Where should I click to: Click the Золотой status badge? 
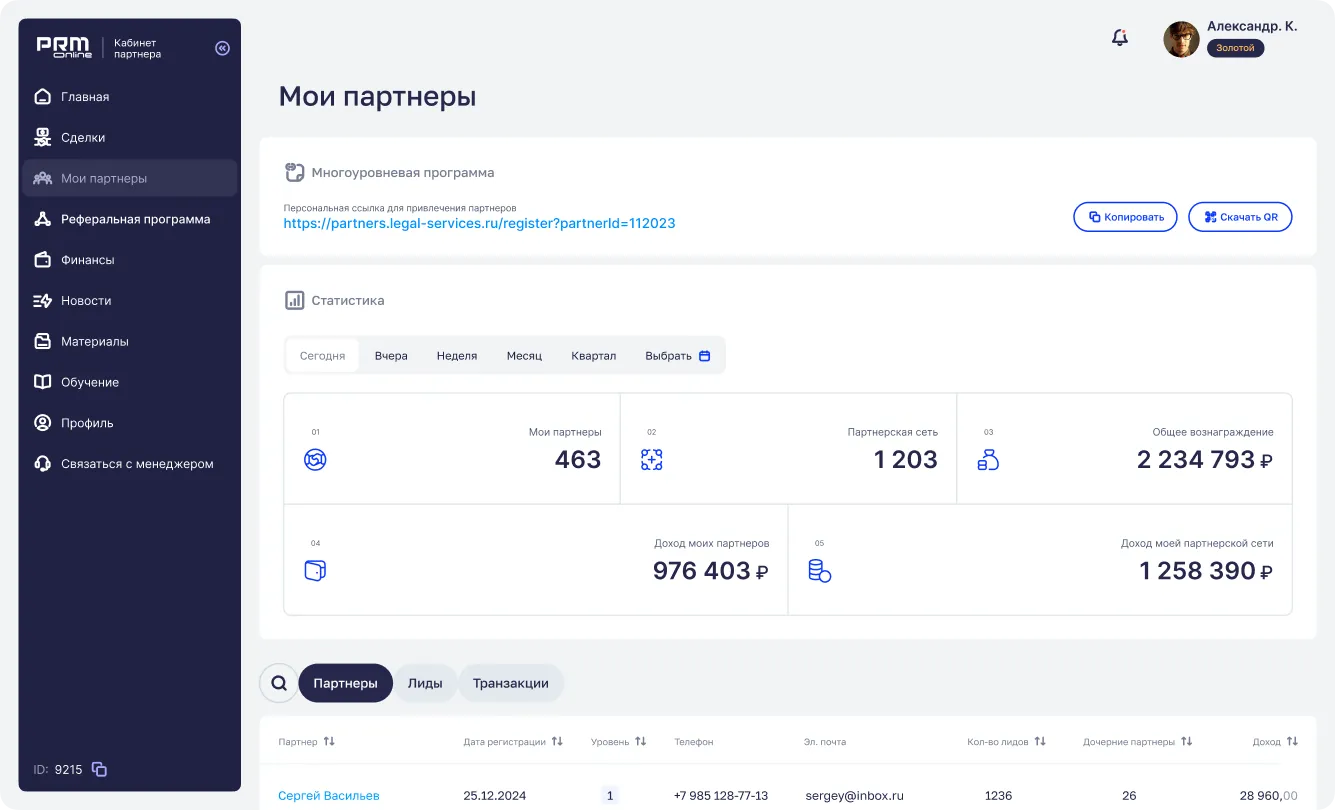[x=1235, y=48]
